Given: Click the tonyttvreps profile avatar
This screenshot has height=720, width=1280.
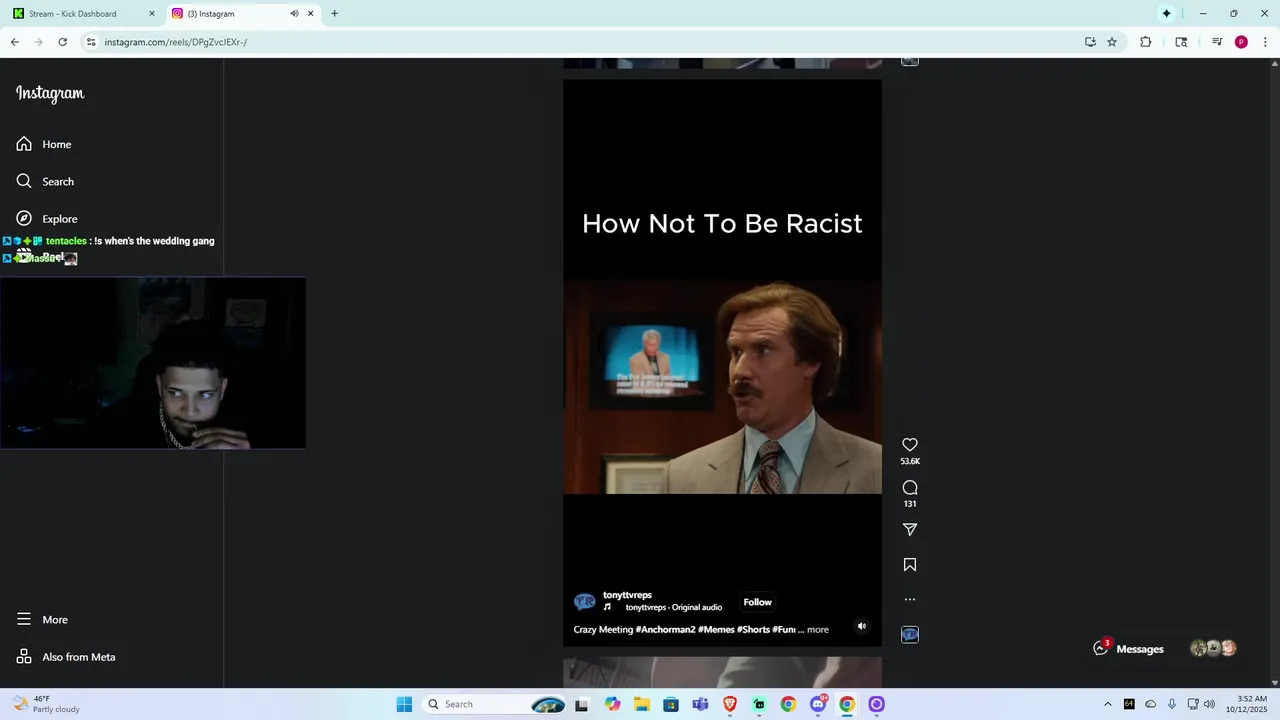Looking at the screenshot, I should (x=585, y=602).
